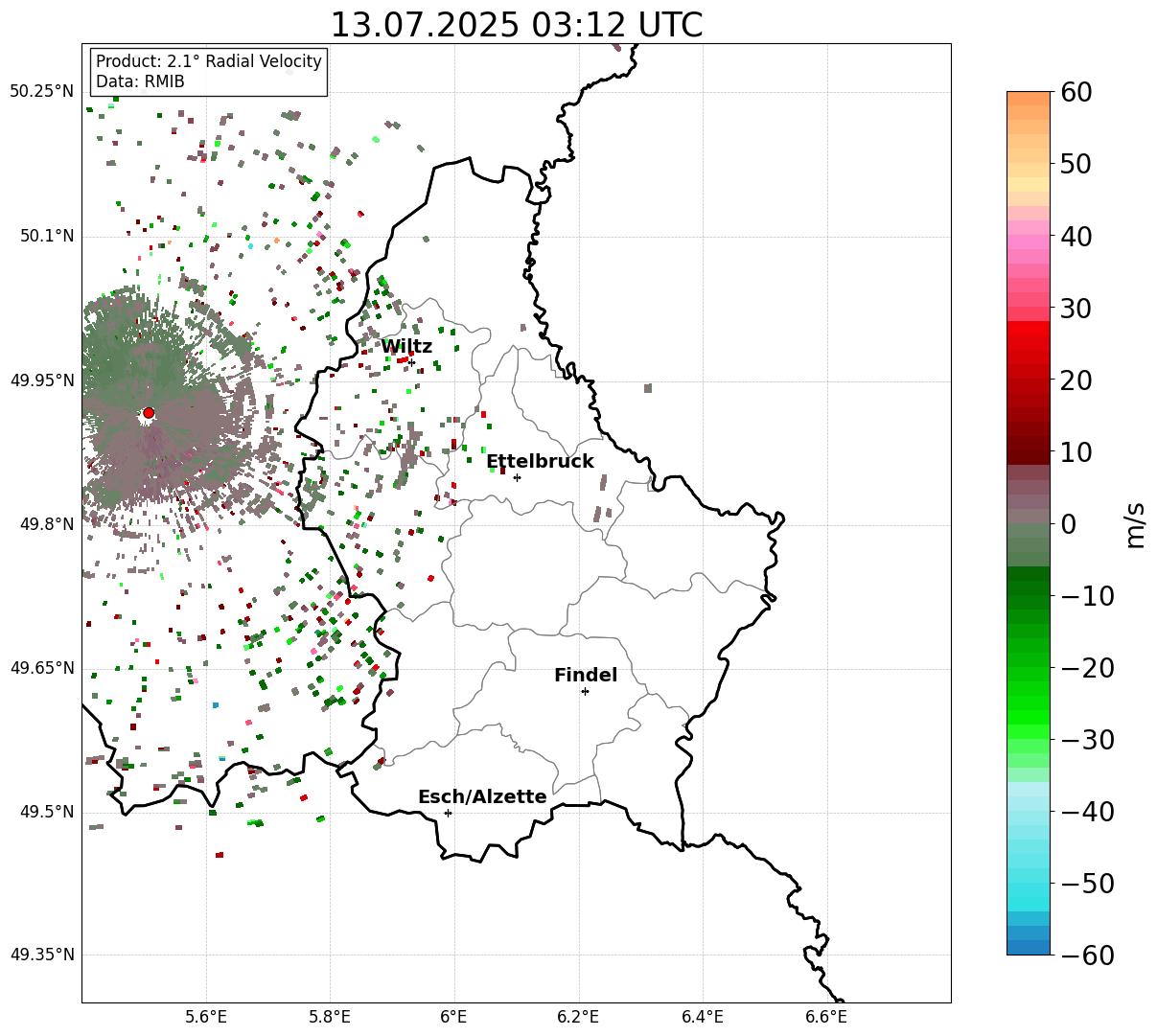Click the Ettelbruck label
The width and height of the screenshot is (1157, 1036).
(540, 462)
